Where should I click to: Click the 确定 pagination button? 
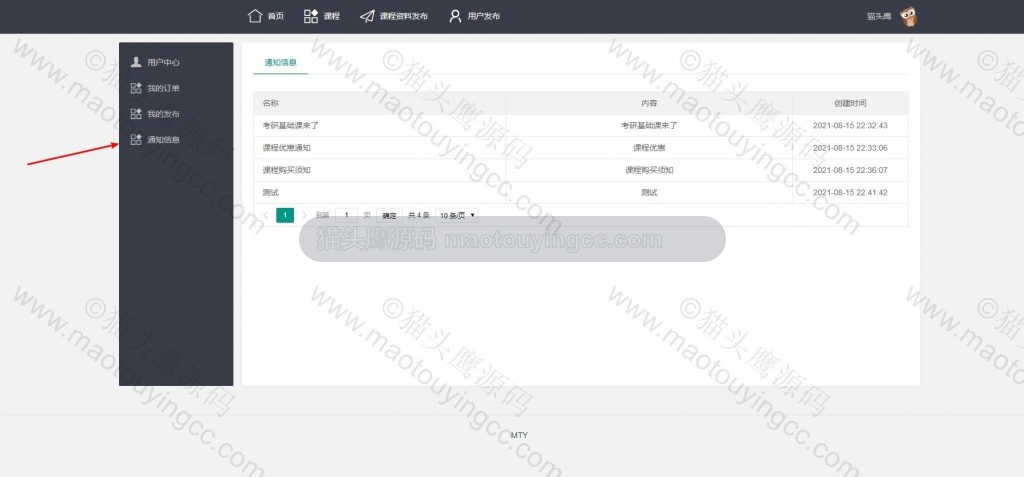click(389, 215)
